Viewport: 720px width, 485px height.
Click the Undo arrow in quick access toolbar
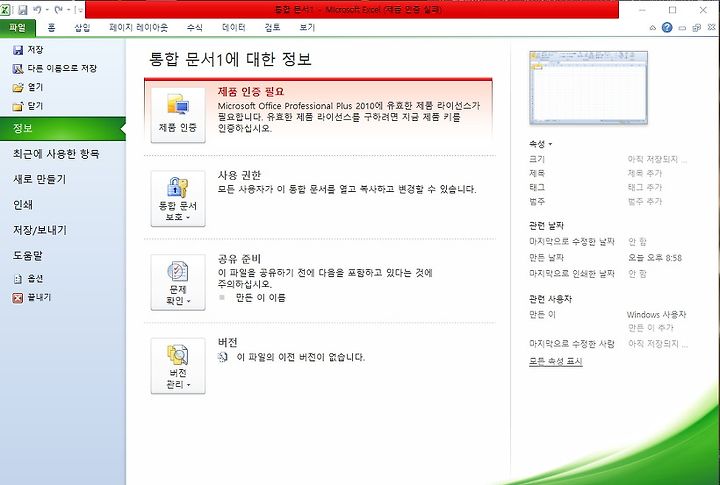tap(38, 10)
